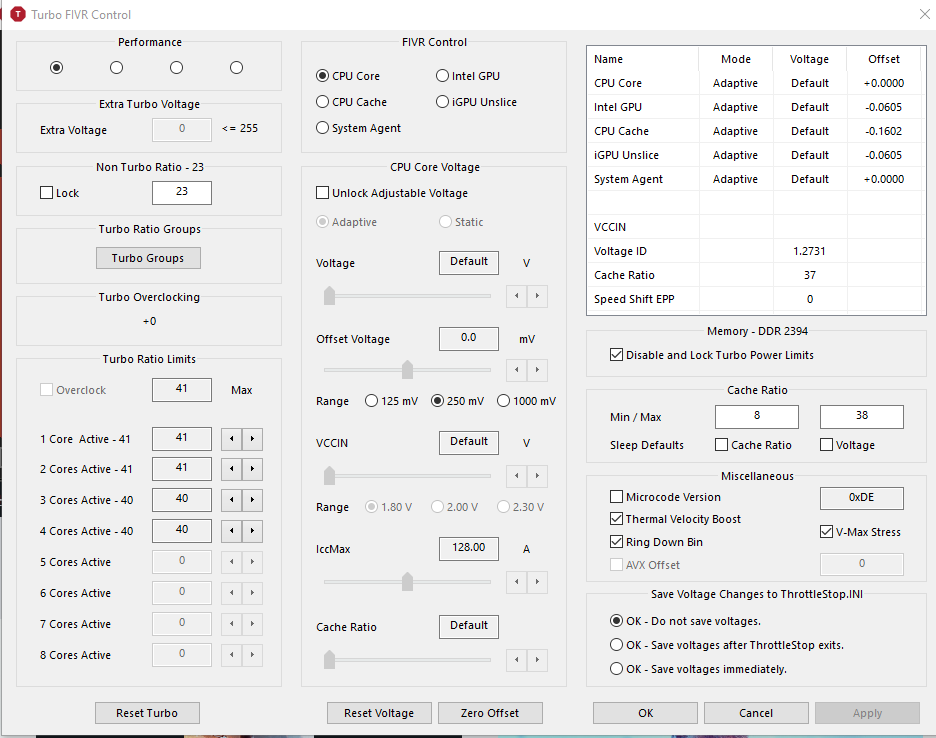
Task: Select CPU Core in FIVR Control
Action: coord(348,76)
